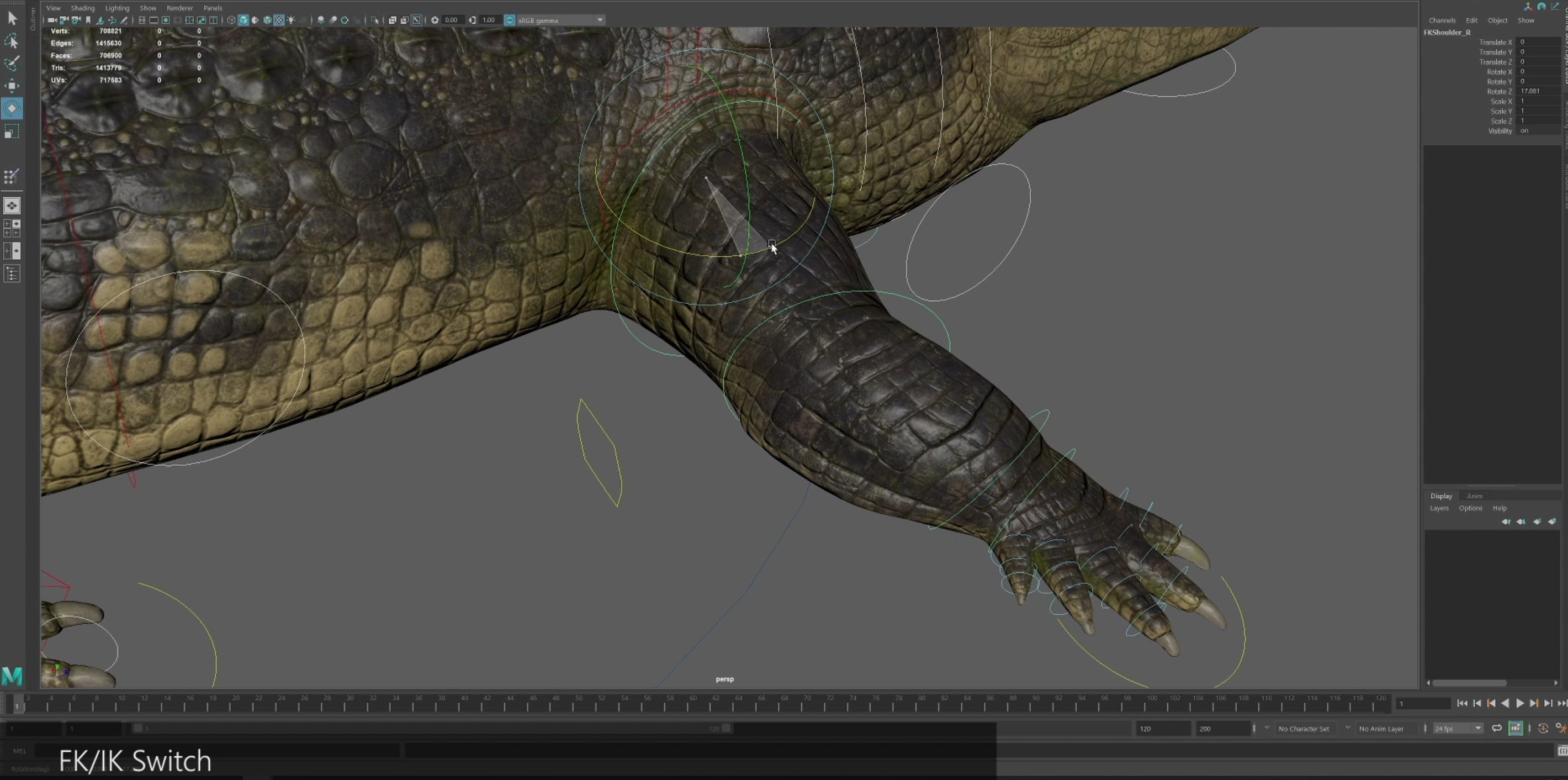The height and width of the screenshot is (780, 1568).
Task: Select the arrow Select tool in left toolbox
Action: (12, 18)
